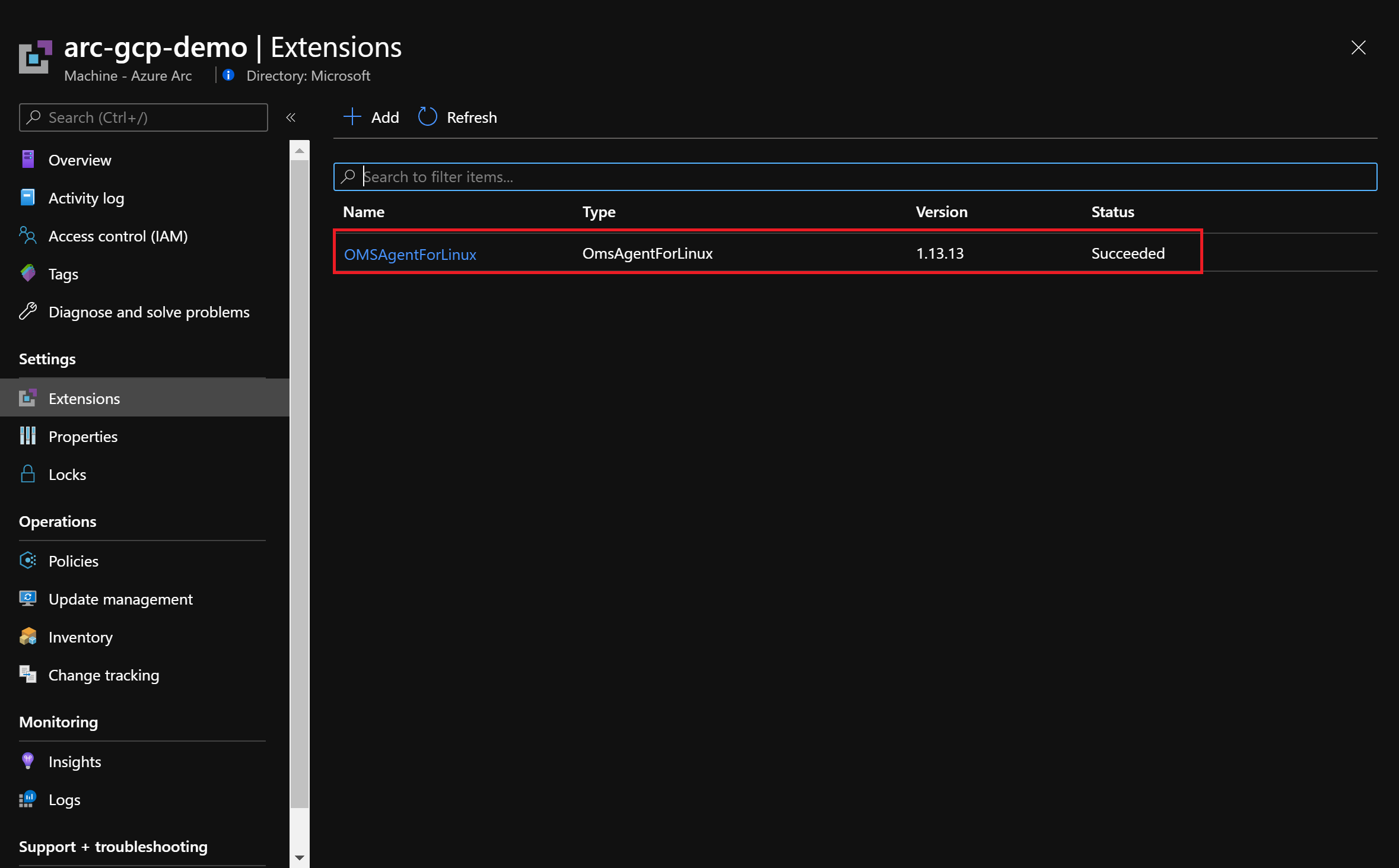This screenshot has width=1399, height=868.
Task: Click the Directory: Microsoft text
Action: (x=308, y=75)
